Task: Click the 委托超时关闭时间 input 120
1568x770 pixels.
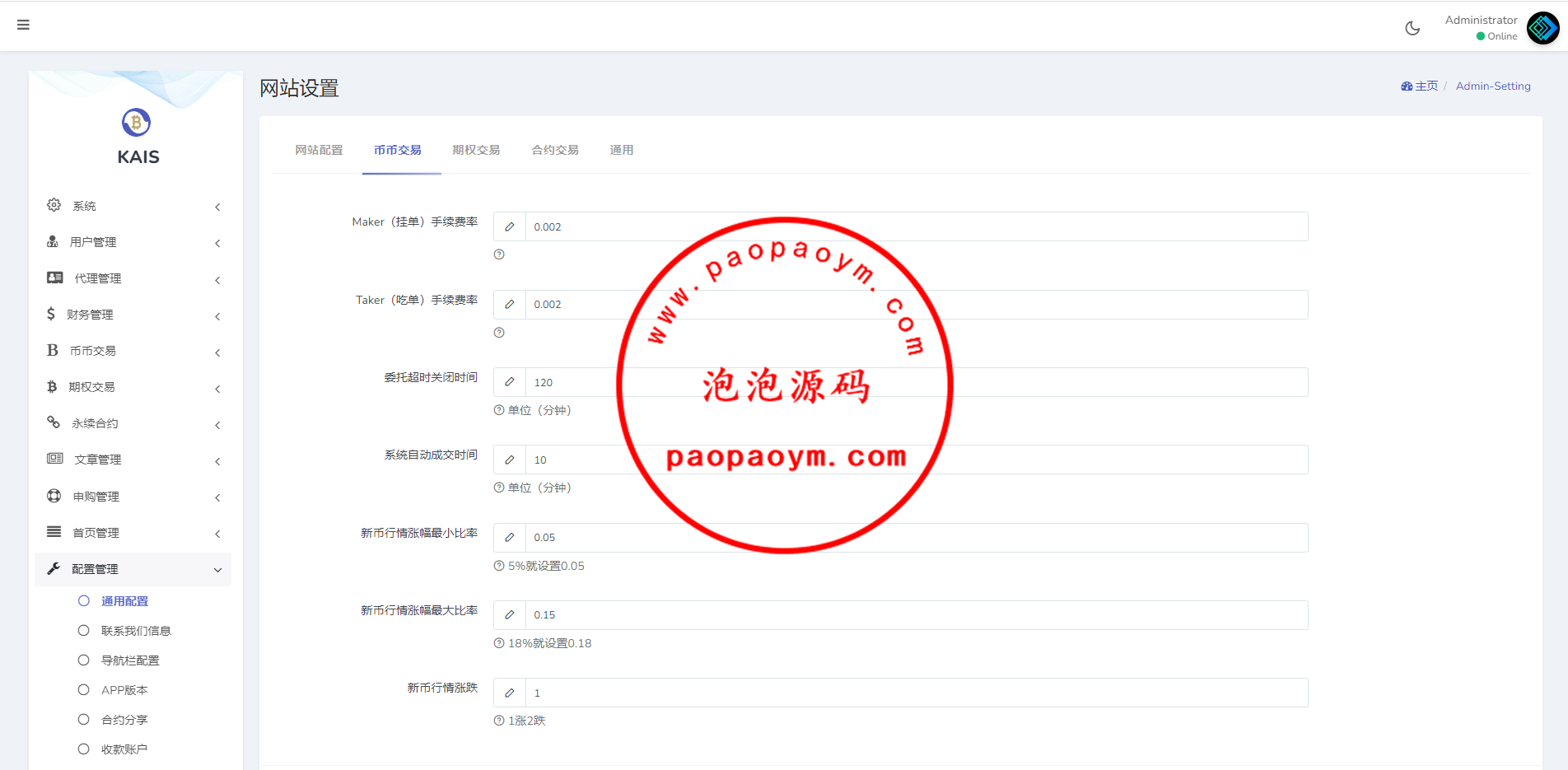Action: (917, 382)
